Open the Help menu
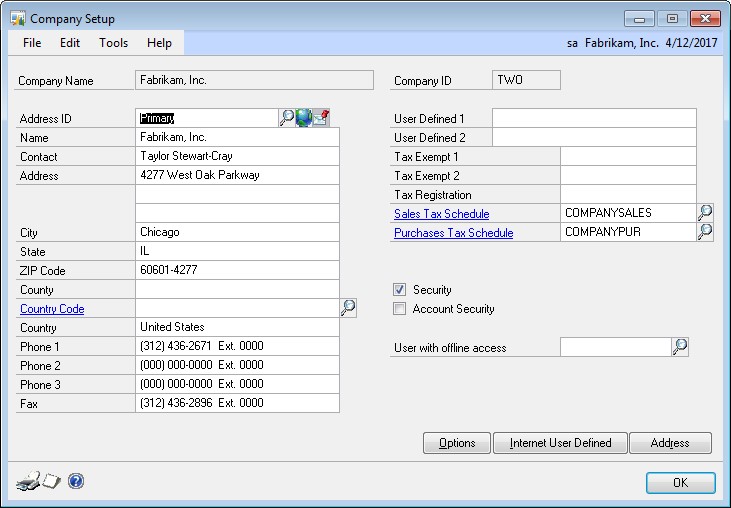The image size is (731, 508). (x=159, y=43)
